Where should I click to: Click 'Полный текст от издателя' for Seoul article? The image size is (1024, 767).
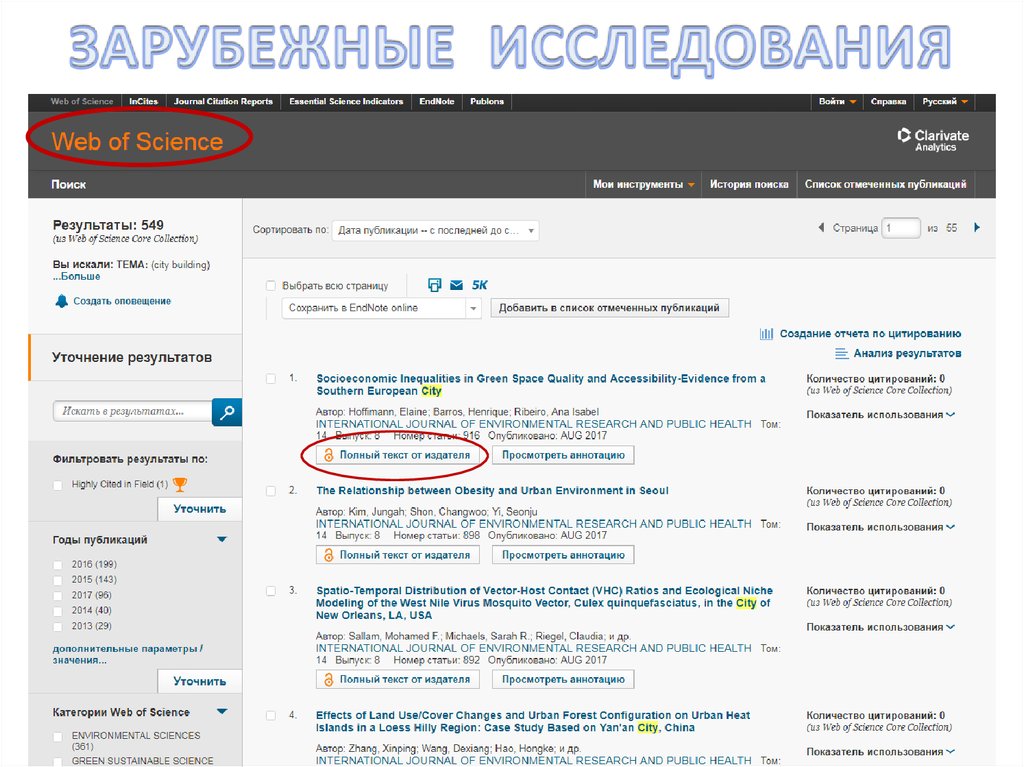tap(398, 555)
